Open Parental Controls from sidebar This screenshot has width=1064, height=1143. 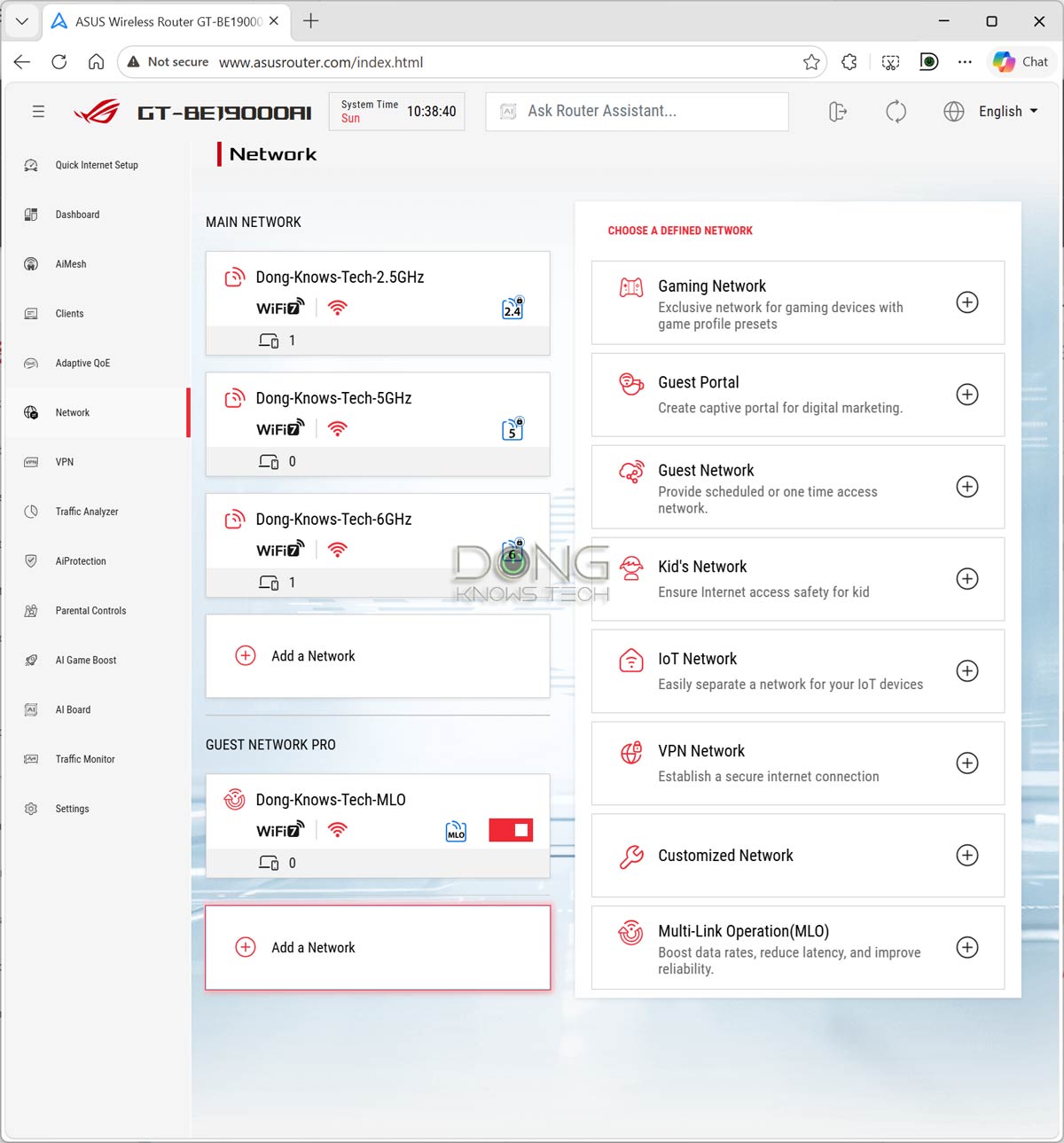tap(90, 611)
